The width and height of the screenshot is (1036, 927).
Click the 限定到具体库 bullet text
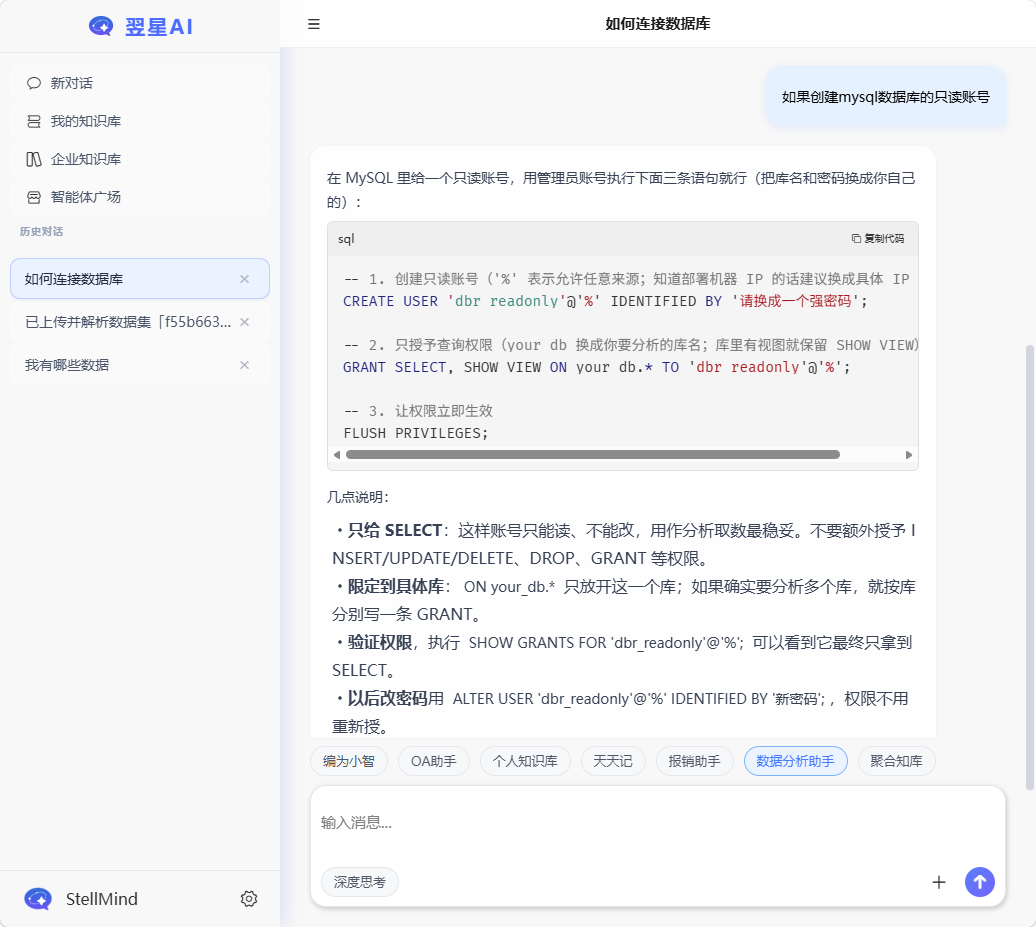623,601
